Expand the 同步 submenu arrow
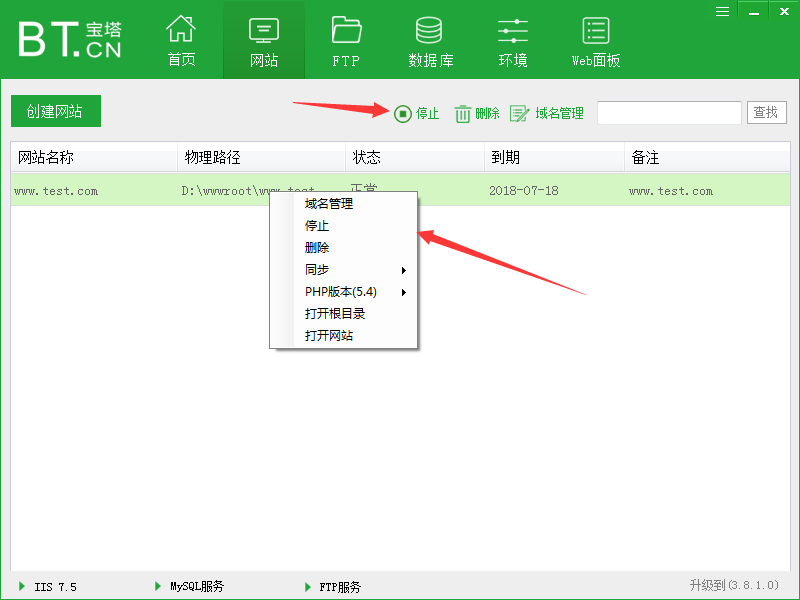800x600 pixels. coord(404,270)
